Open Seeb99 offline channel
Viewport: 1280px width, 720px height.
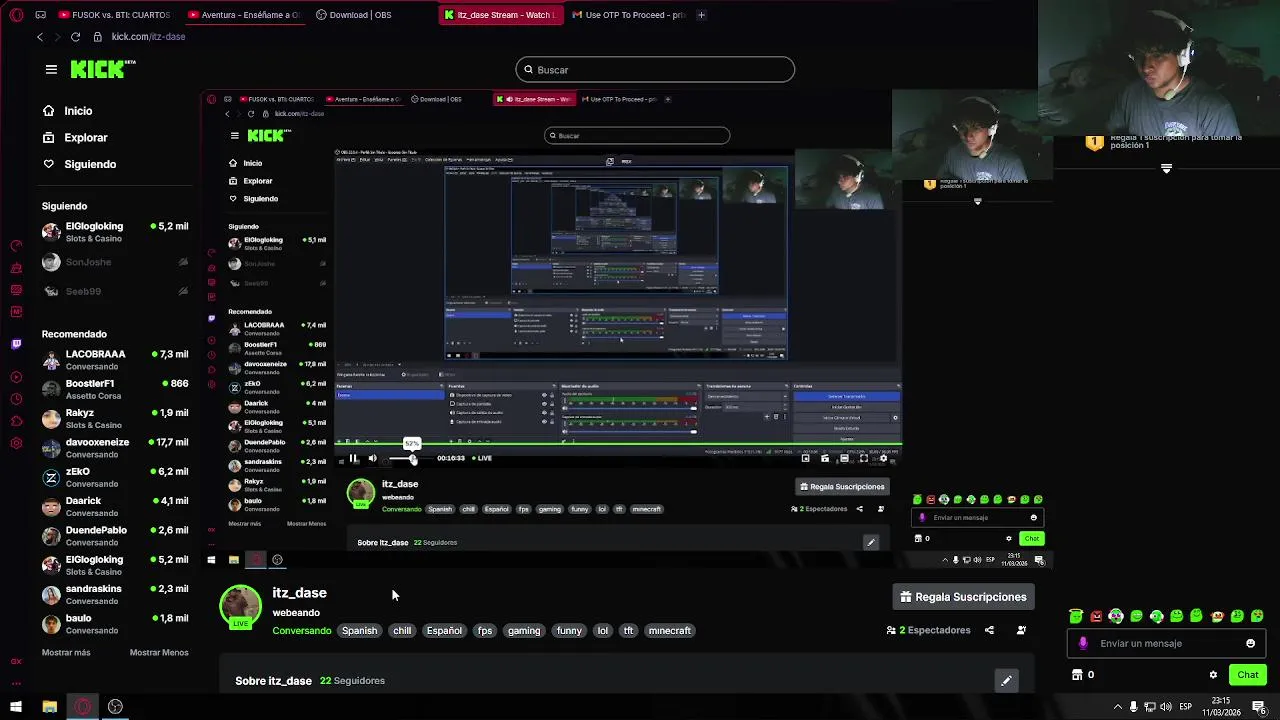pos(115,291)
